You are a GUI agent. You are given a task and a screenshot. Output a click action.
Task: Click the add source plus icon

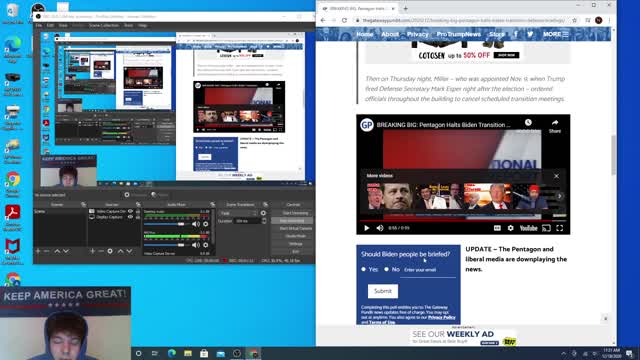tap(93, 251)
